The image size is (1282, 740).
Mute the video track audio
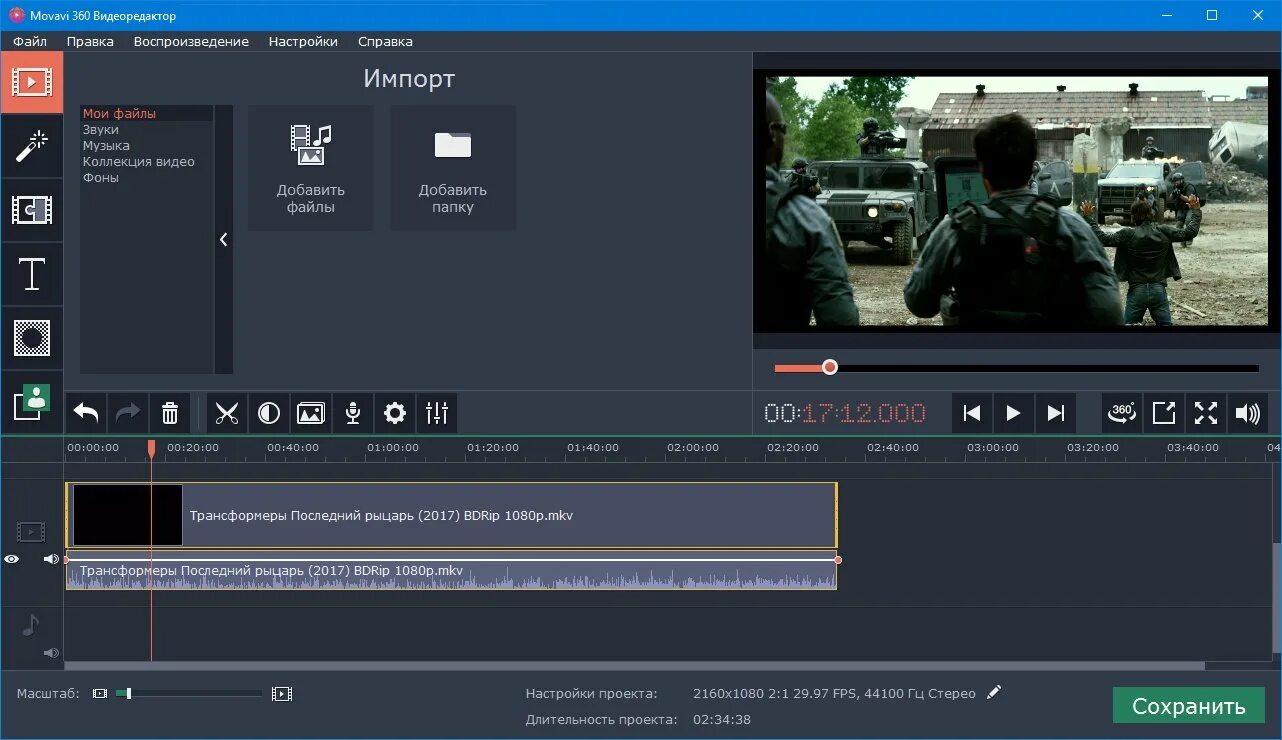51,559
